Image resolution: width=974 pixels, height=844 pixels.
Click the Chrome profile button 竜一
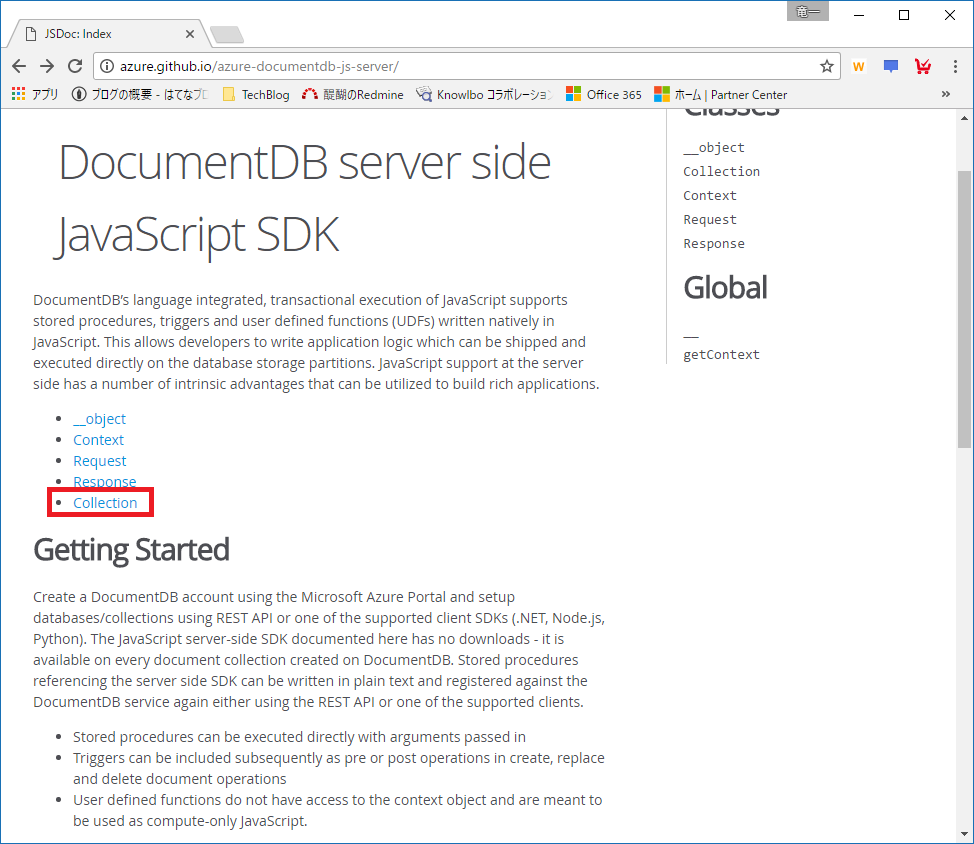click(808, 11)
